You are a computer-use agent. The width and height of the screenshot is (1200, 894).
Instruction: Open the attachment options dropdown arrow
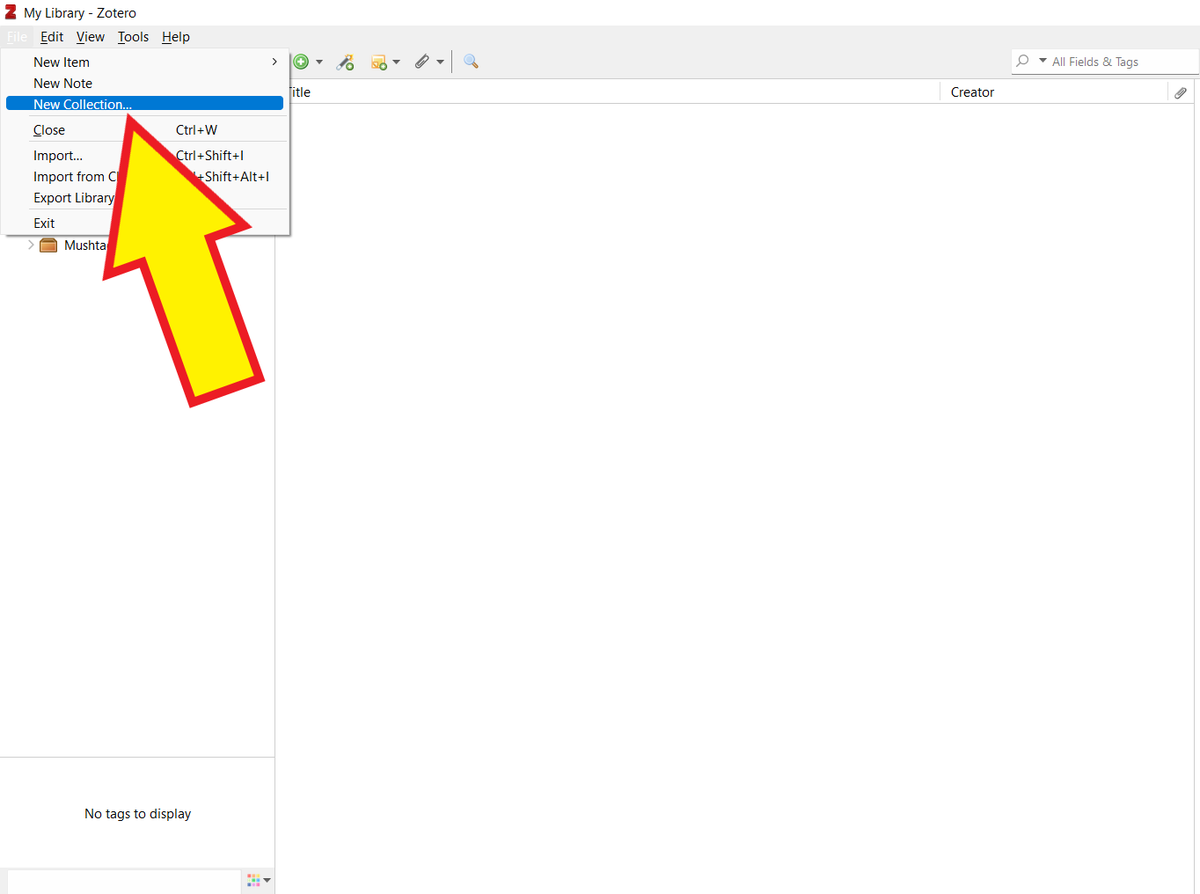pyautogui.click(x=438, y=61)
